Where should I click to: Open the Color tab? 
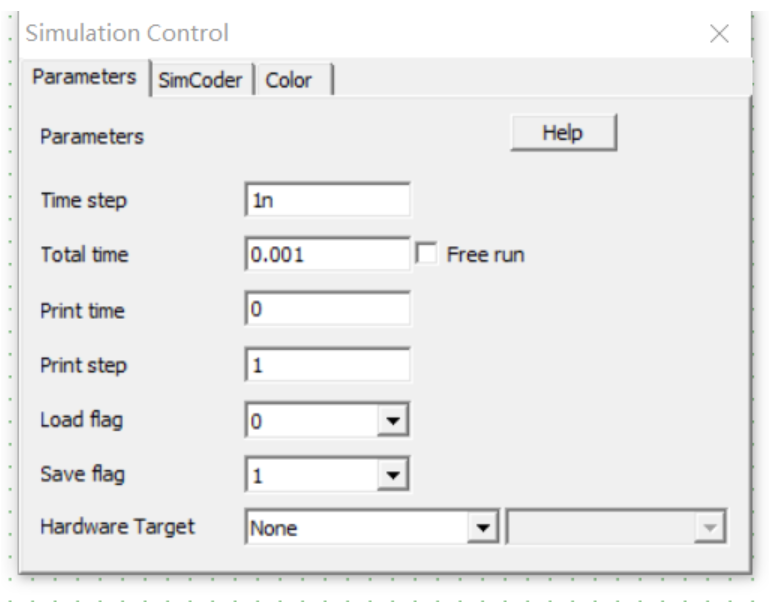coord(295,80)
